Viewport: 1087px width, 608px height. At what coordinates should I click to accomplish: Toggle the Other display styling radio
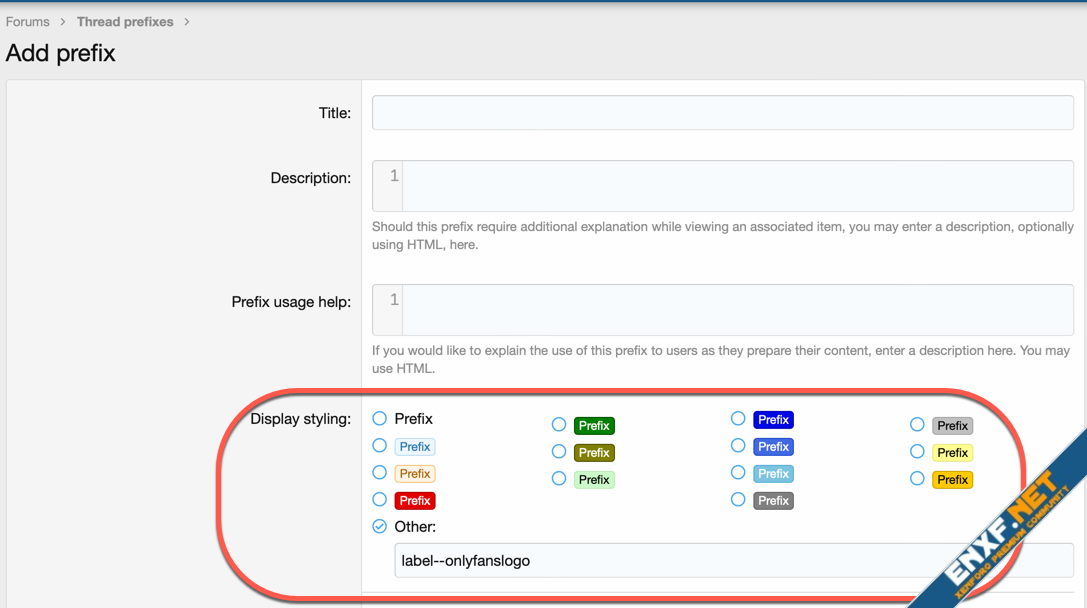tap(380, 526)
